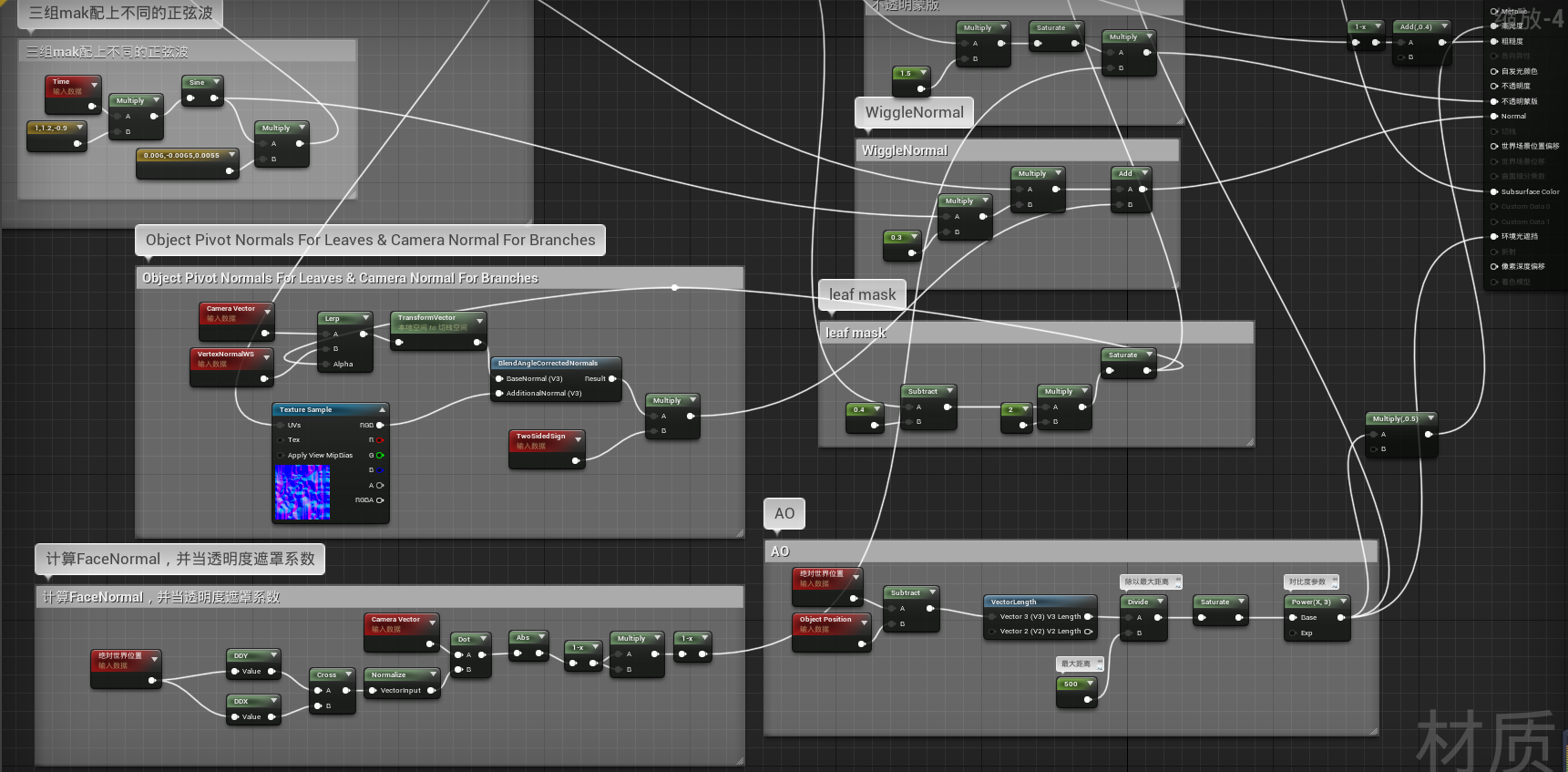This screenshot has width=1568, height=772.
Task: Expand the Cross node dropdown arrow
Action: pos(348,674)
